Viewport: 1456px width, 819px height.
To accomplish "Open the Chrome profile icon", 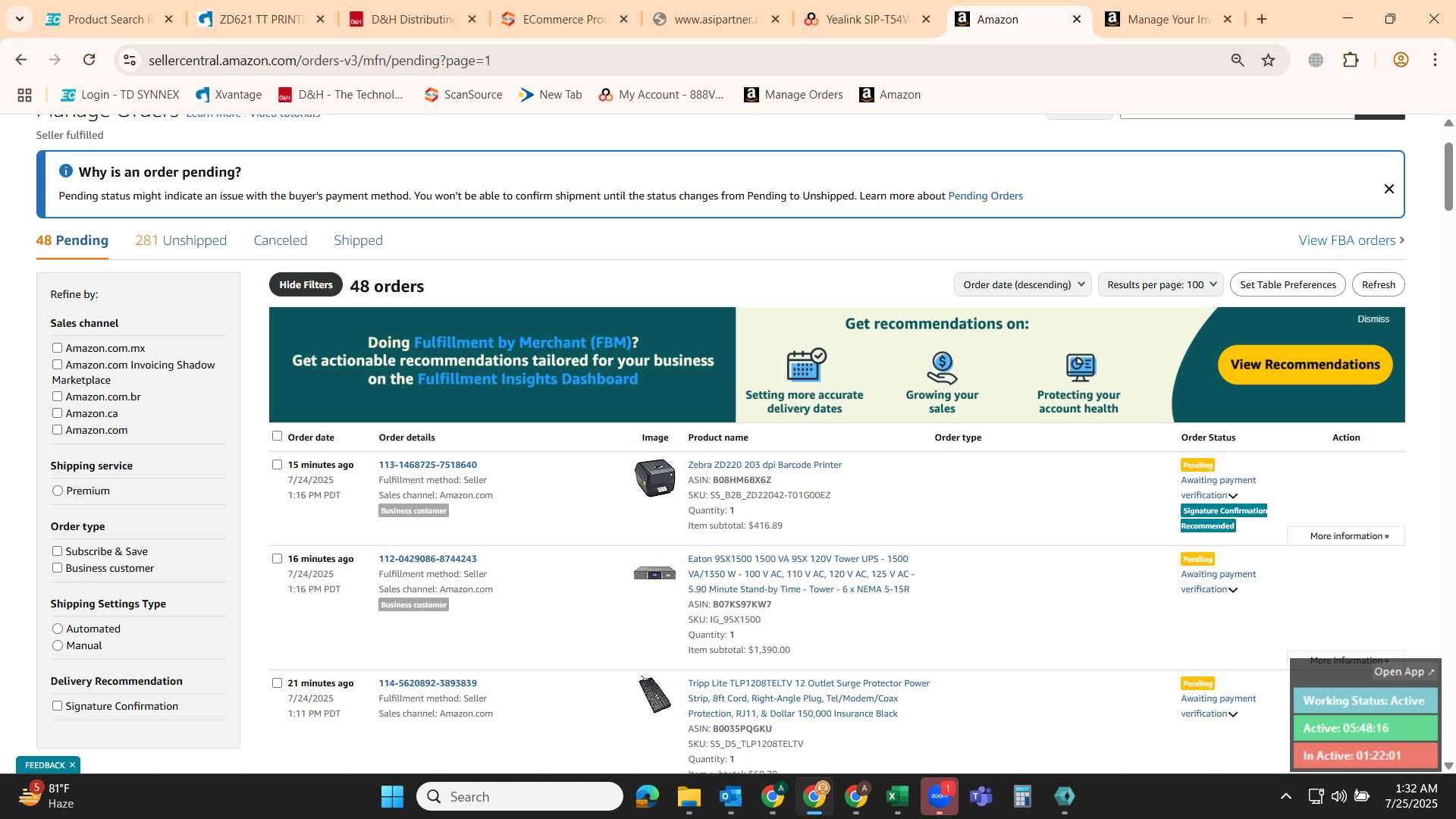I will click(x=1401, y=60).
